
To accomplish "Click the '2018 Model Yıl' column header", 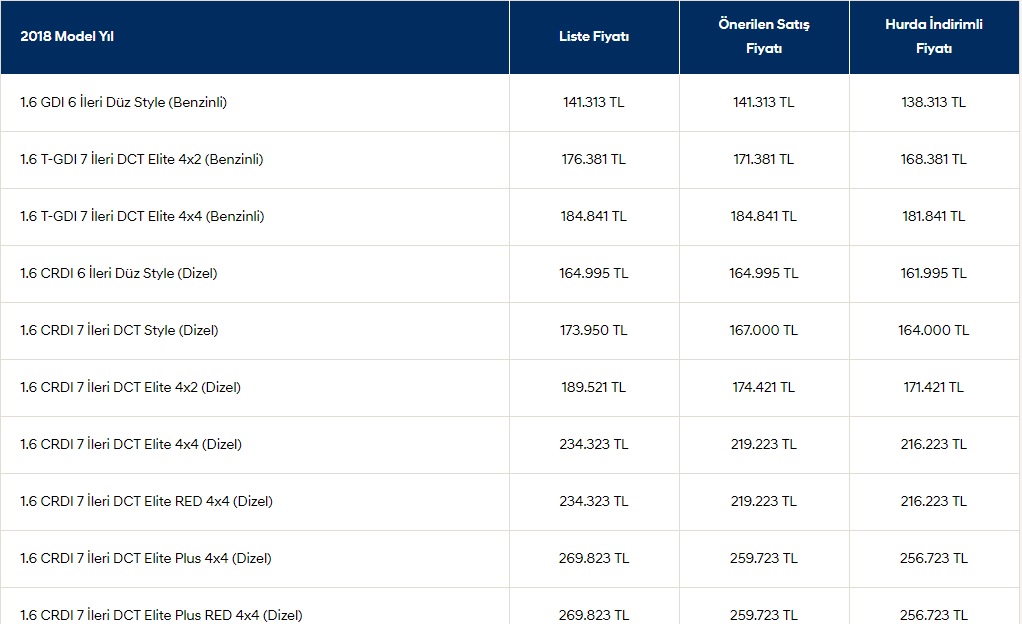I will coord(255,37).
